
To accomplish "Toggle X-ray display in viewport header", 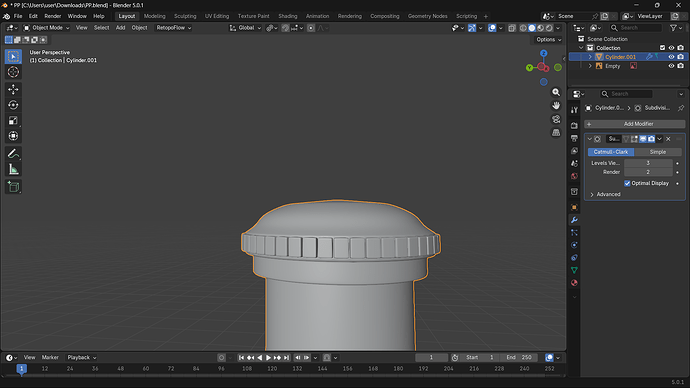I will (x=512, y=28).
